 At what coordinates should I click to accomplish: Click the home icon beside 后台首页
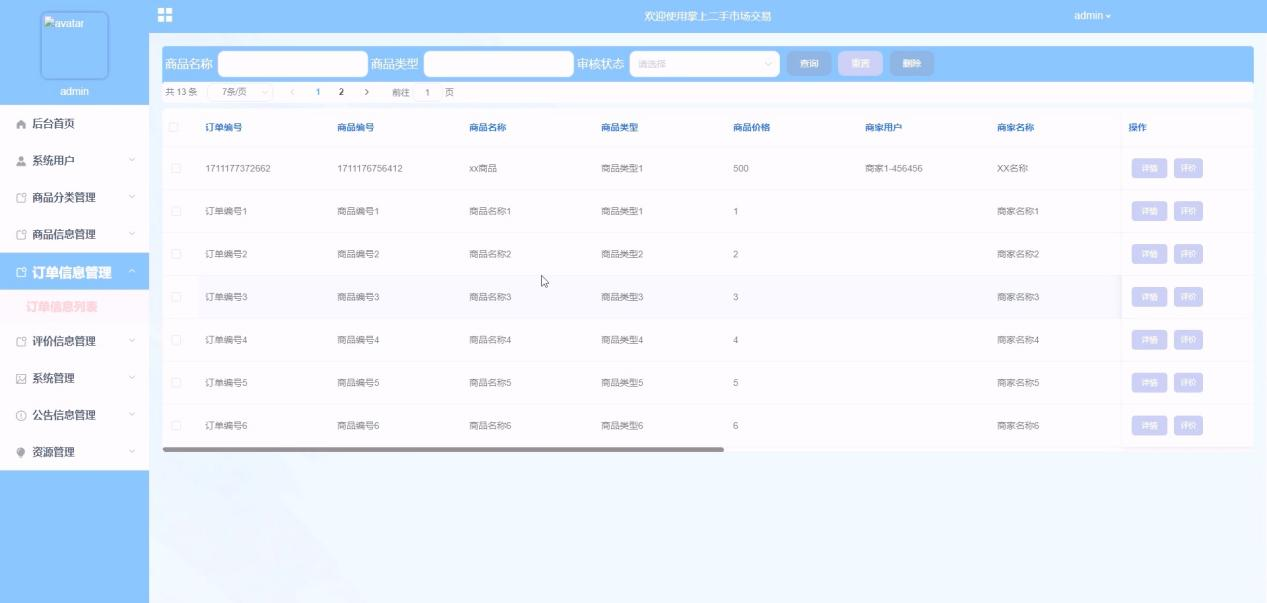pyautogui.click(x=21, y=124)
